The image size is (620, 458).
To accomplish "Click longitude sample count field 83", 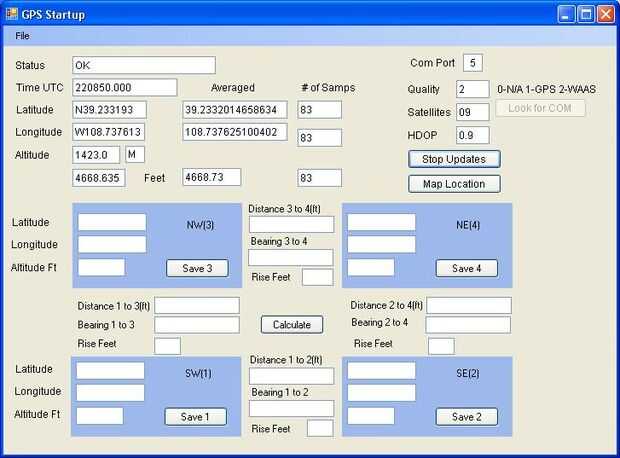I will tap(319, 138).
